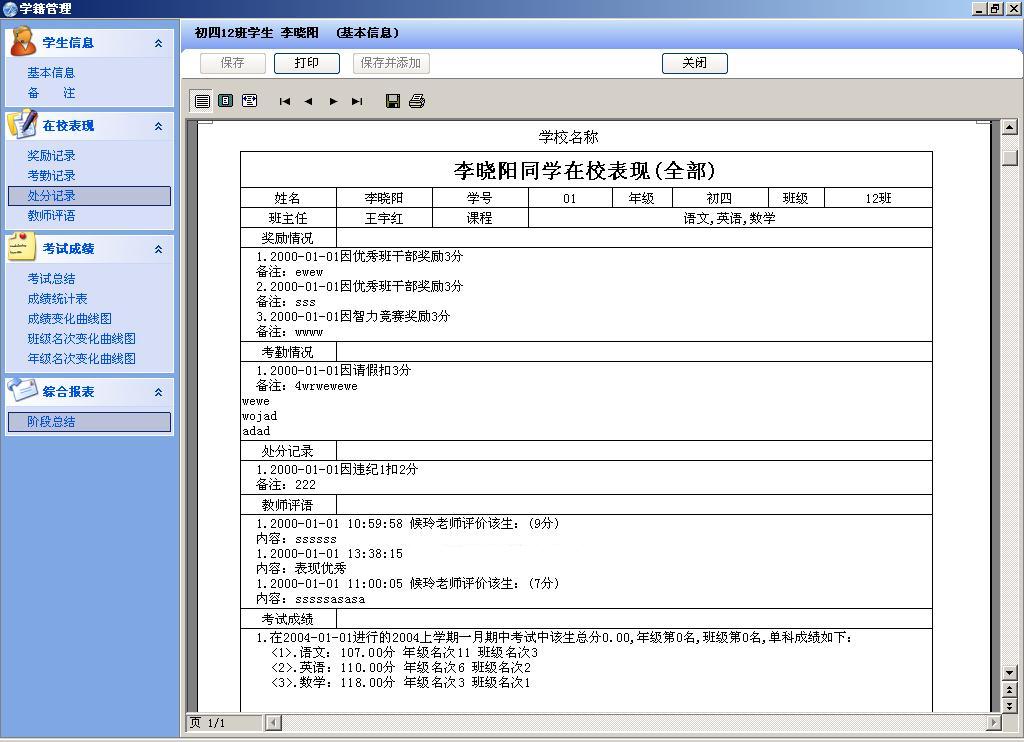
Task: Click the floppy disk save report icon
Action: click(392, 101)
